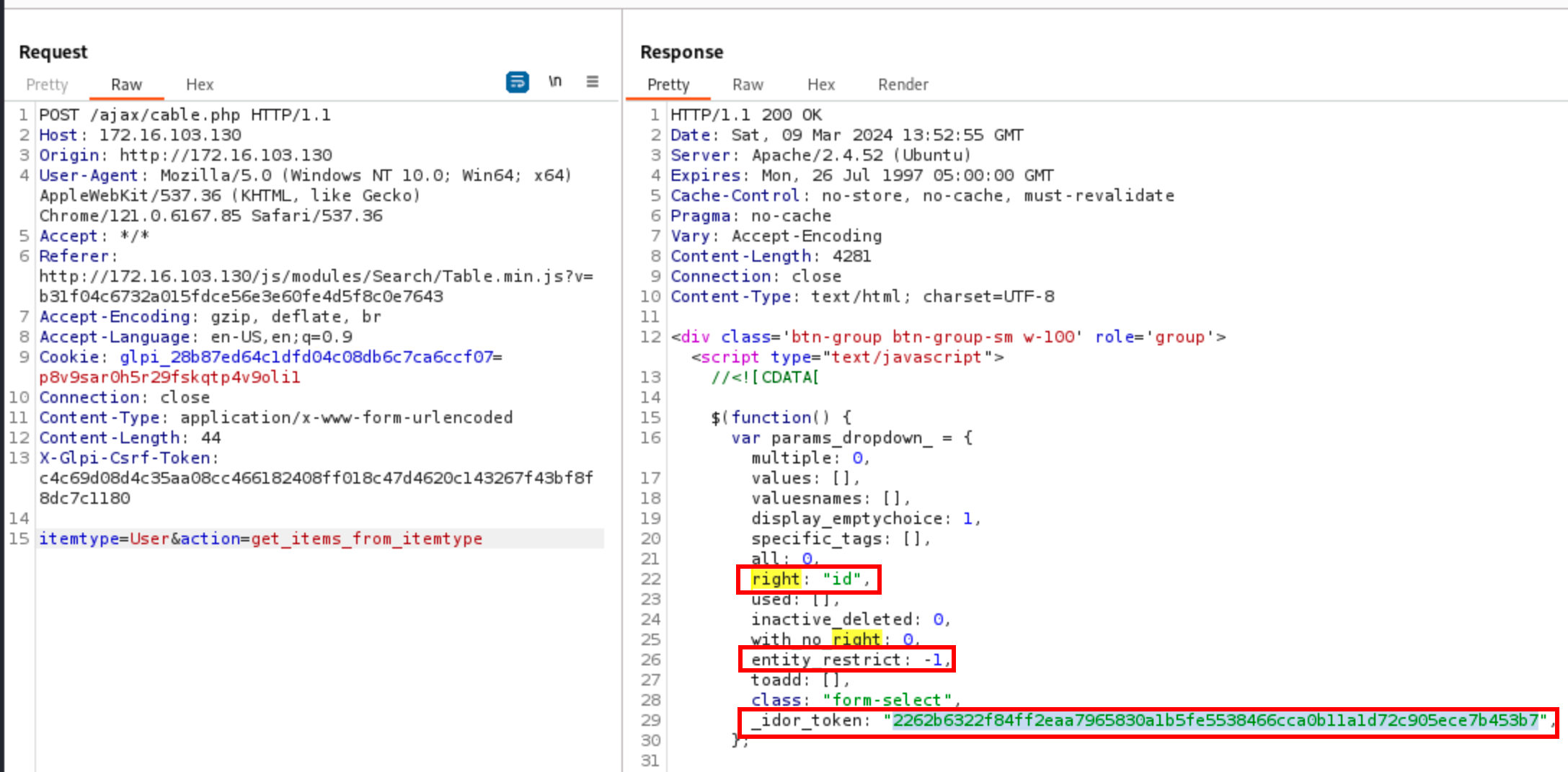
Task: Open the Request hamburger options menu
Action: pos(593,81)
